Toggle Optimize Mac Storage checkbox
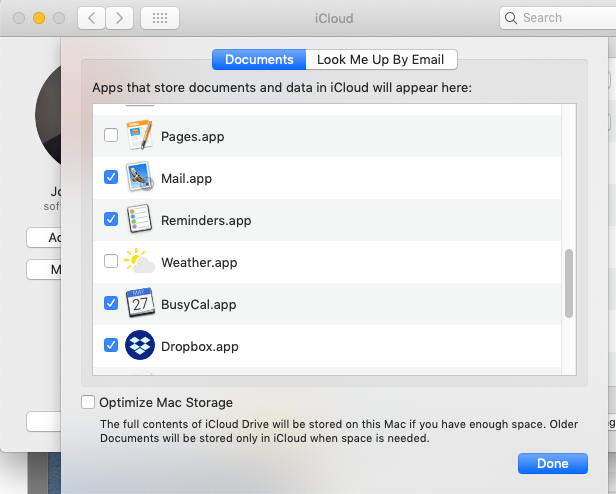This screenshot has width=616, height=494. coord(89,403)
